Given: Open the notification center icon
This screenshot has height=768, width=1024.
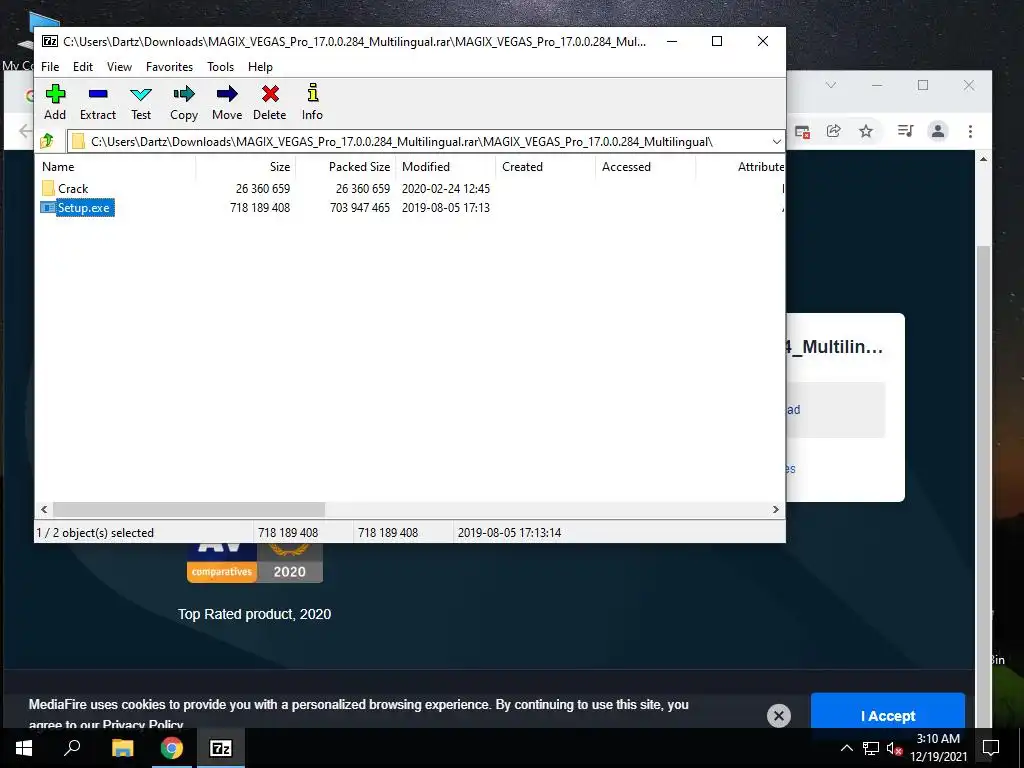Looking at the screenshot, I should pos(991,748).
